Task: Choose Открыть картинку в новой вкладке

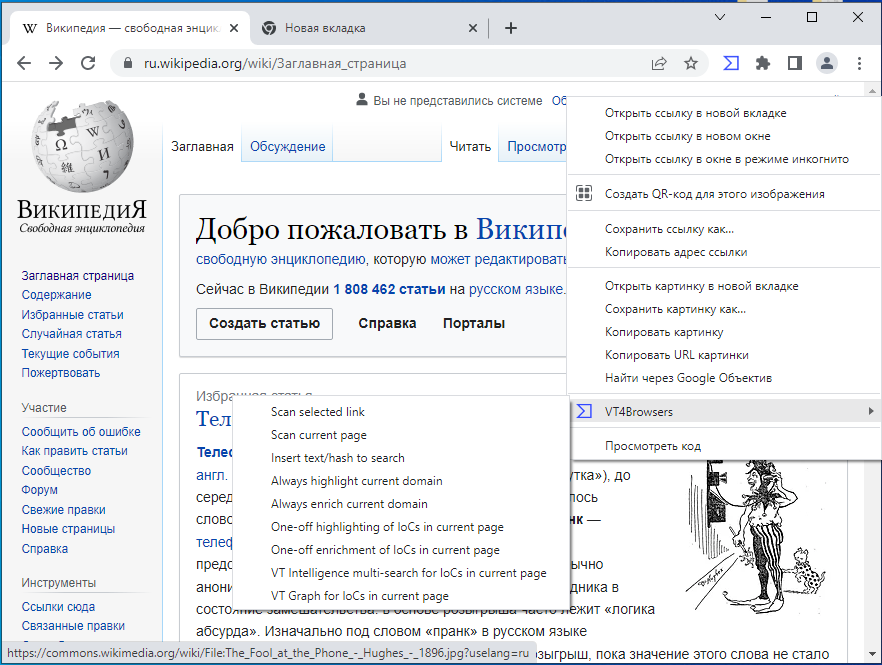Action: coord(723,286)
